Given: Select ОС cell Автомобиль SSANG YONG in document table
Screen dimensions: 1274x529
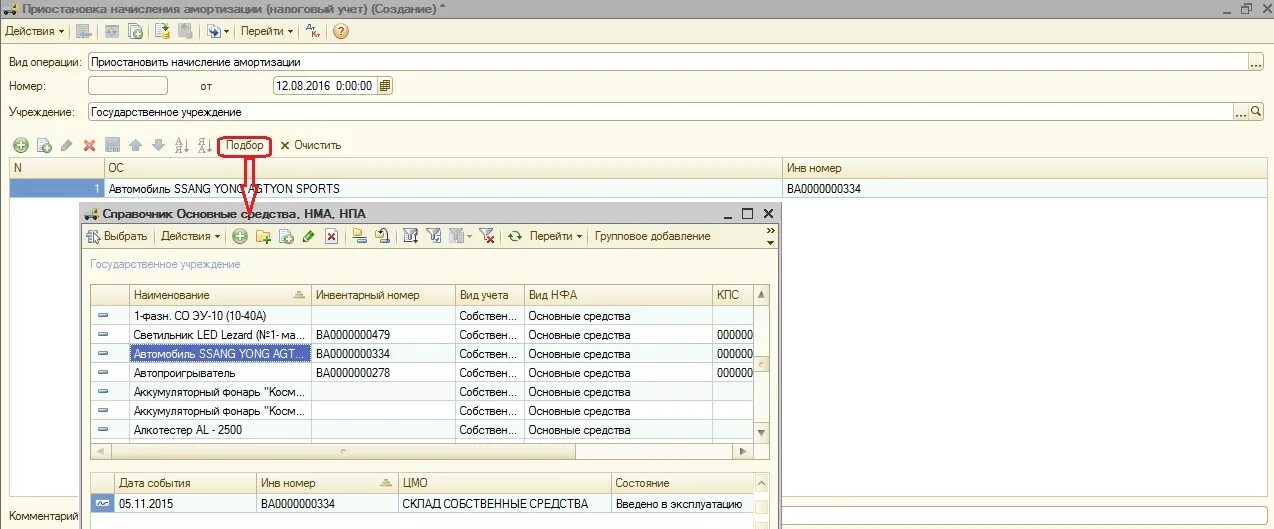Looking at the screenshot, I should pos(443,188).
